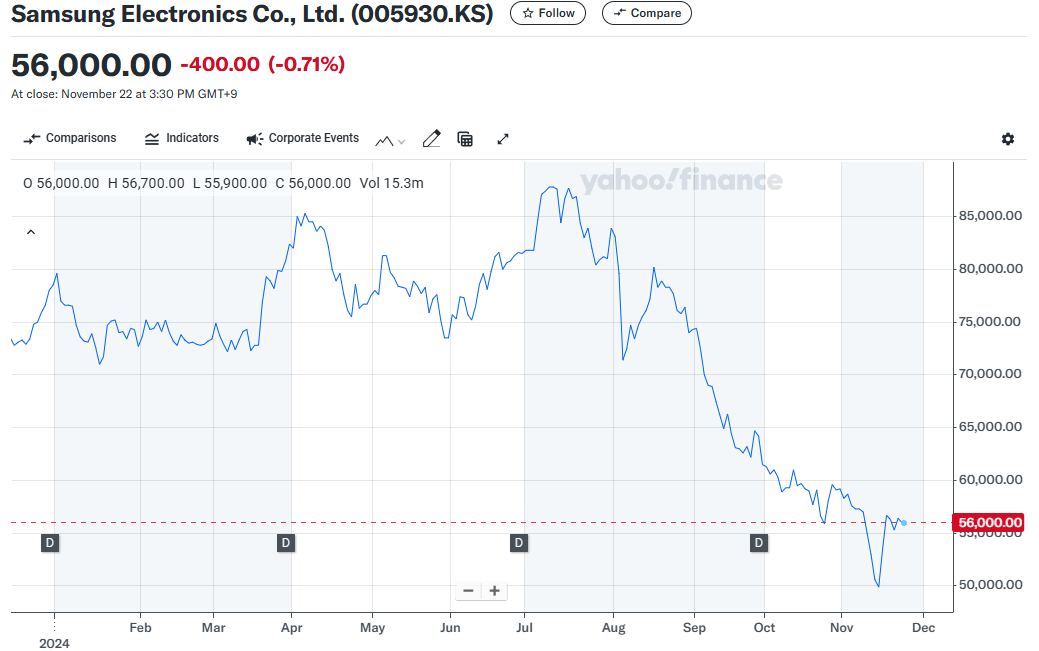The height and width of the screenshot is (651, 1039).
Task: Open the Indicators menu
Action: tap(181, 138)
